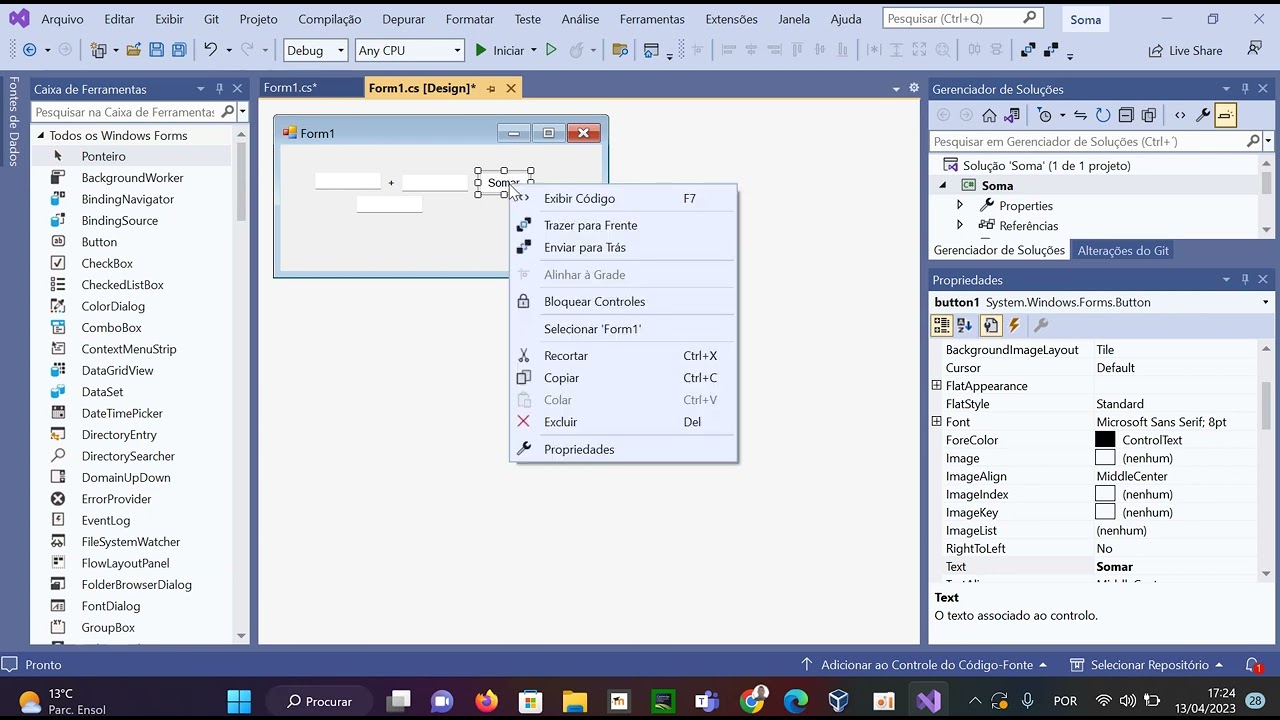1280x720 pixels.
Task: Toggle the pin on Form1.cs [Design] tab
Action: (x=491, y=89)
